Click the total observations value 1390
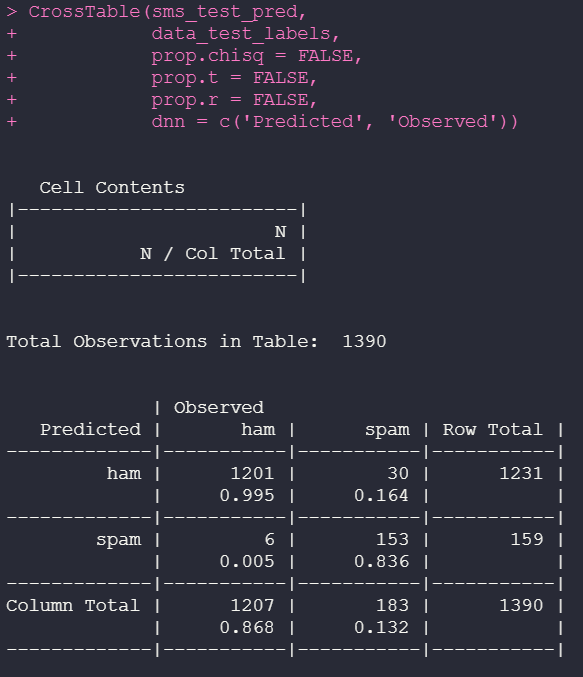The height and width of the screenshot is (677, 583). pyautogui.click(x=364, y=342)
